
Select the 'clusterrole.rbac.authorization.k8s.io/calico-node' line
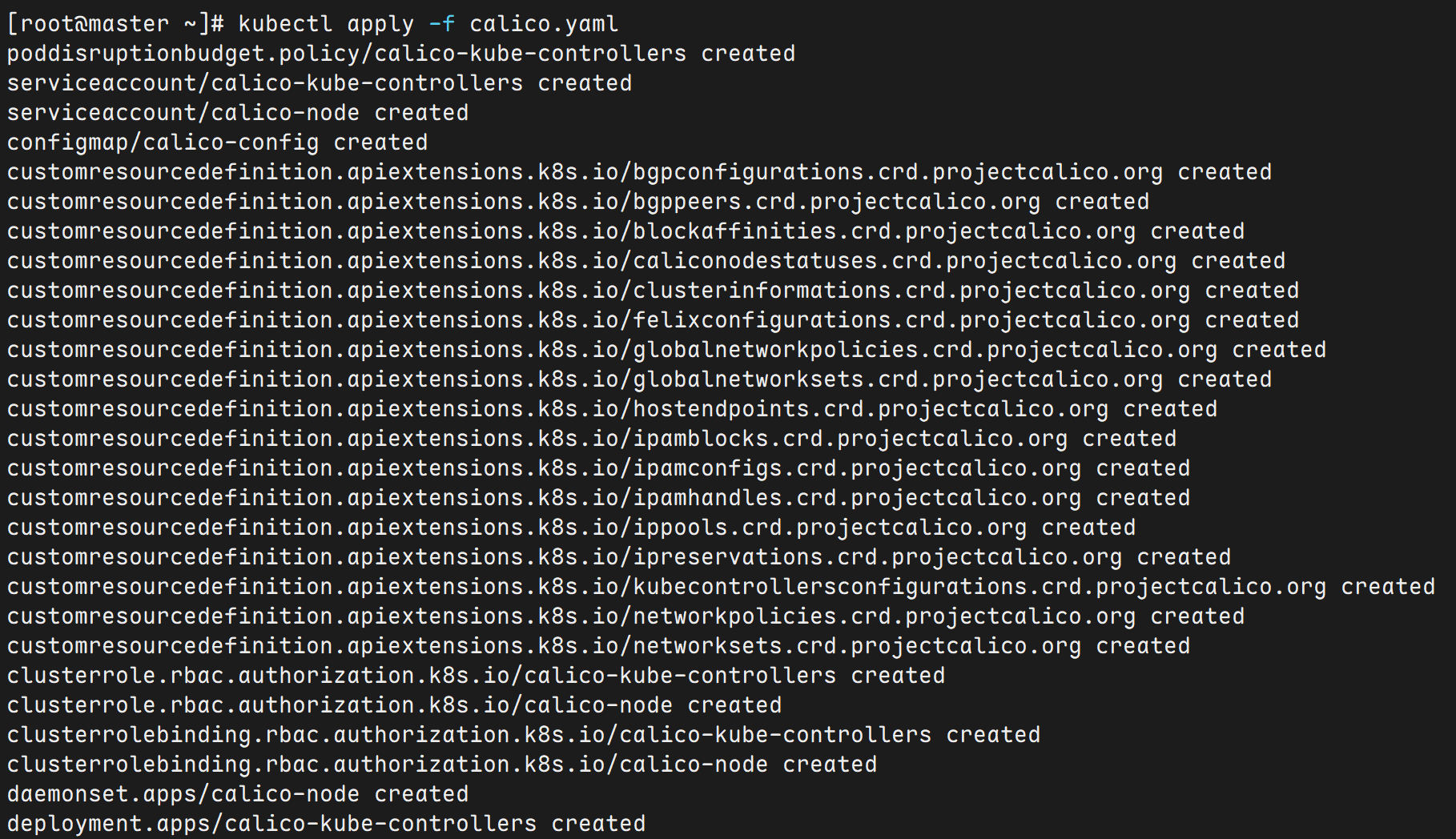point(394,705)
